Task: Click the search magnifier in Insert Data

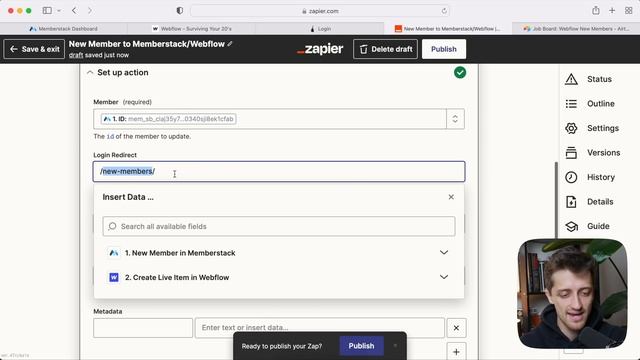Action: coord(112,226)
